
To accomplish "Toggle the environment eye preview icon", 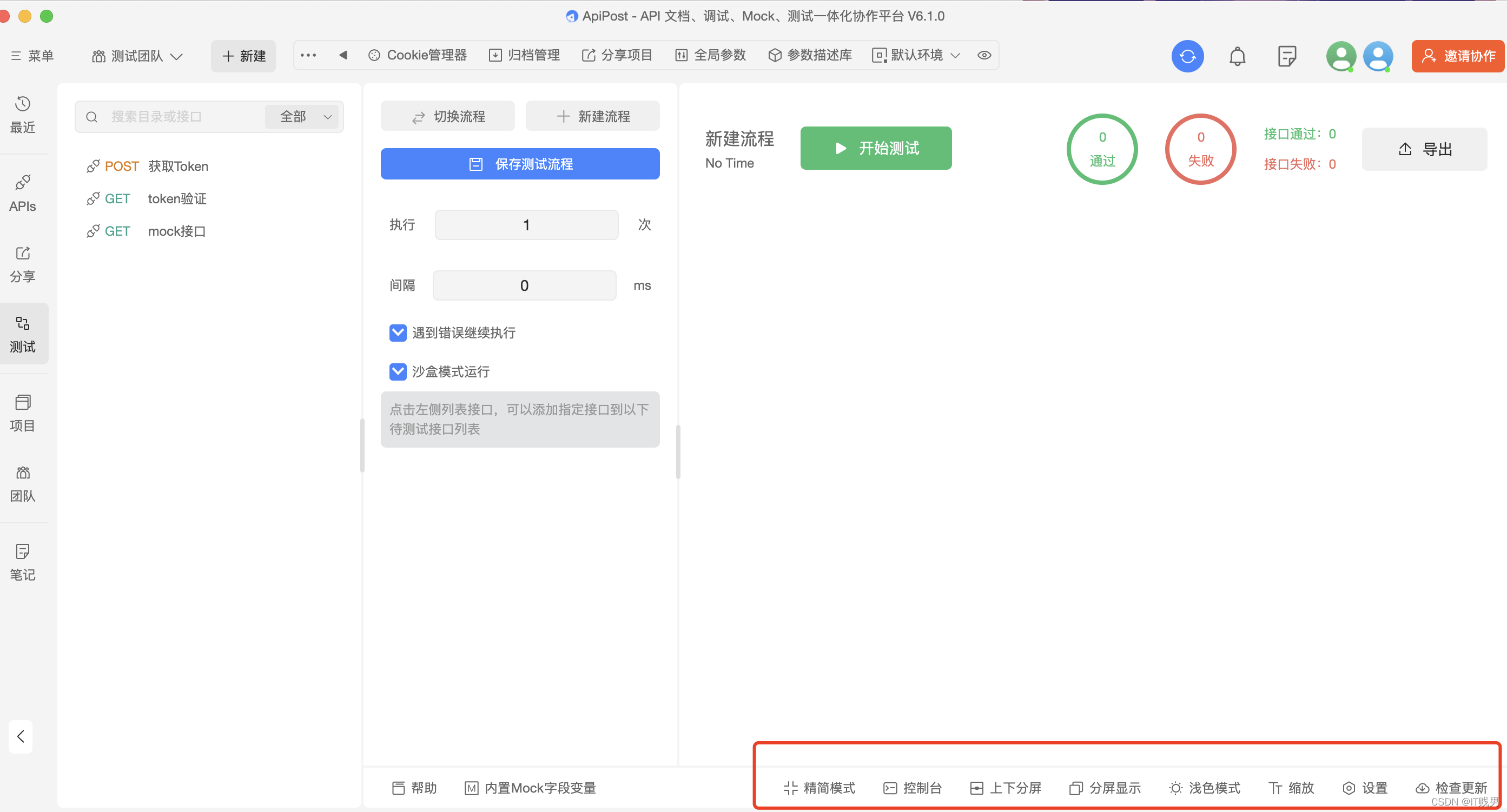I will [x=984, y=55].
